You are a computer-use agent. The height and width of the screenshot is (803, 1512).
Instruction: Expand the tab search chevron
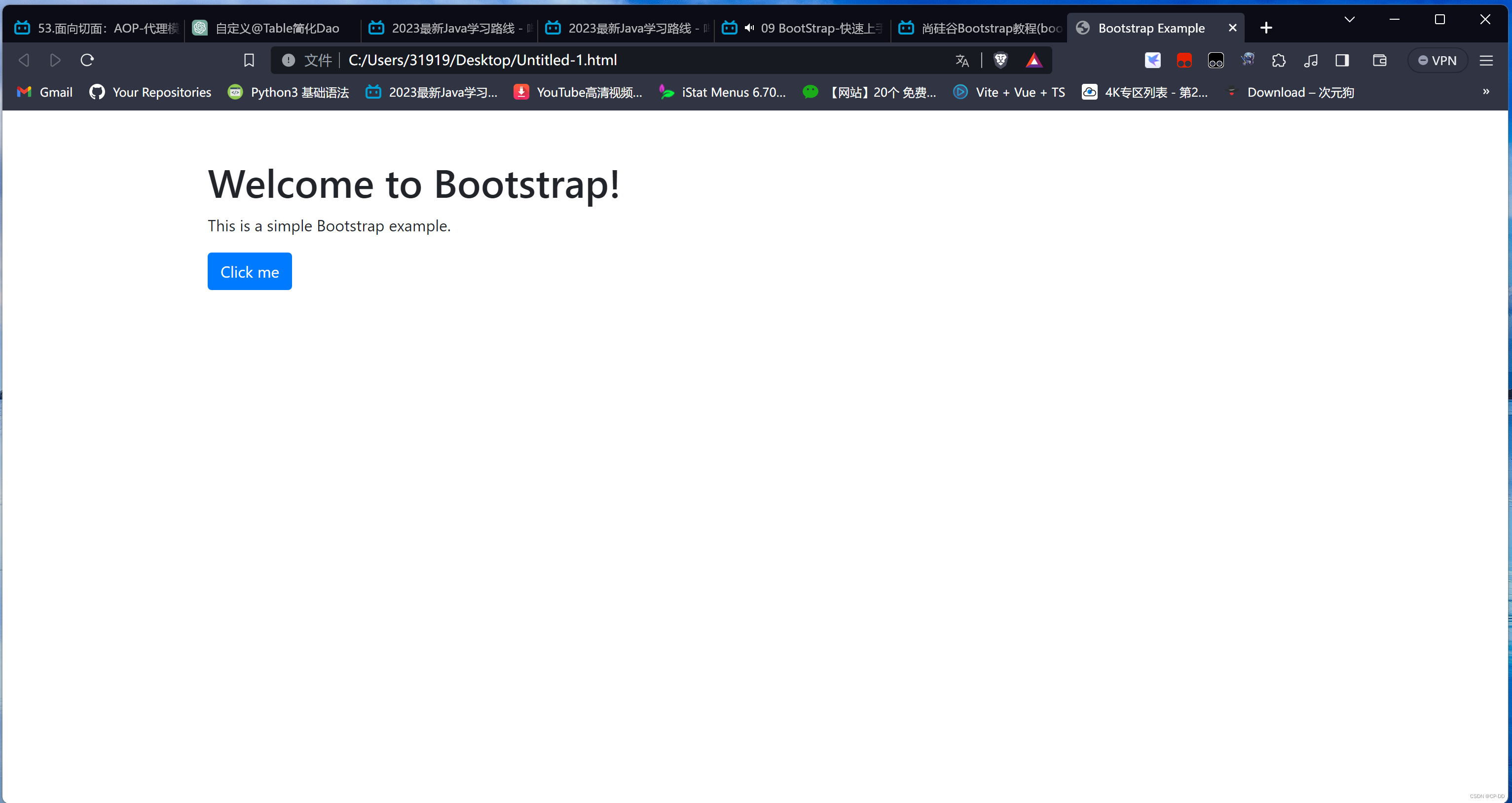(x=1349, y=19)
